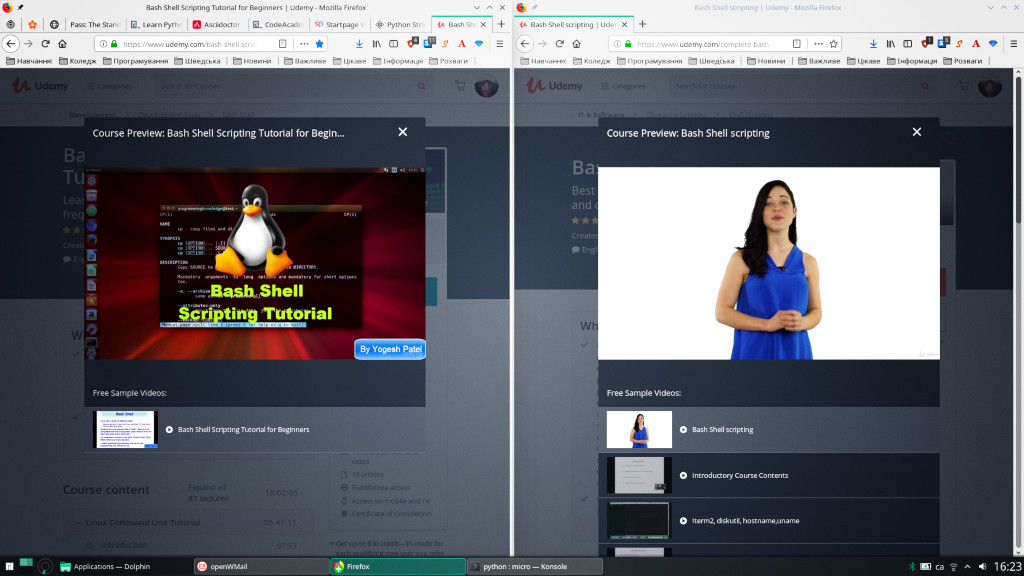Image resolution: width=1024 pixels, height=576 pixels.
Task: Go back in the right Firefox window
Action: [x=525, y=44]
